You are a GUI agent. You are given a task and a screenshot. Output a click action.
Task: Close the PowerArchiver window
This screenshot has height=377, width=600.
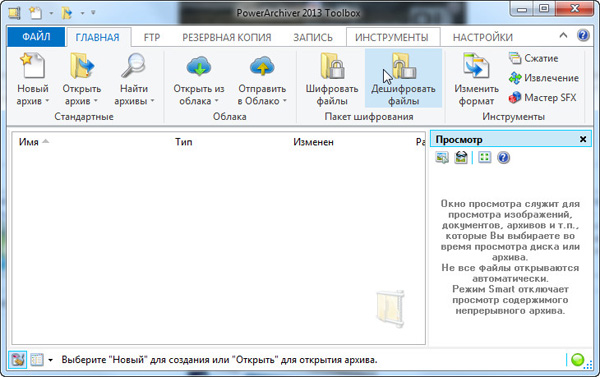(x=574, y=9)
